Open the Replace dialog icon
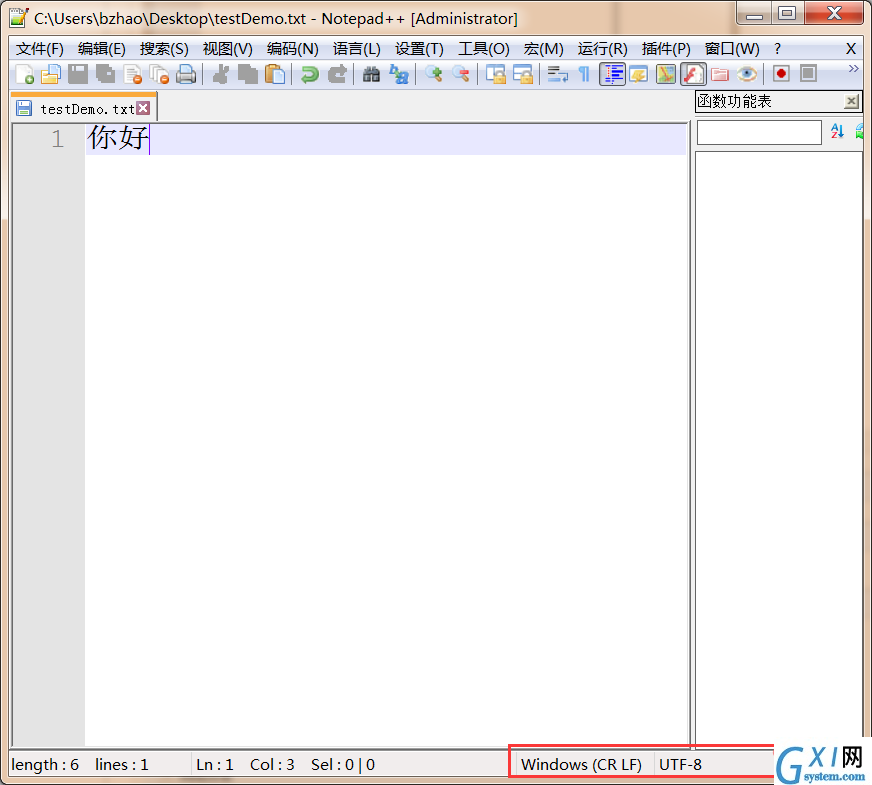The image size is (872, 785). [399, 74]
